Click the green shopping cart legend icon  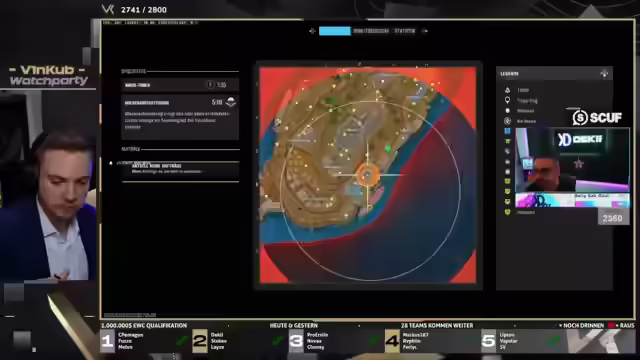[x=507, y=141]
